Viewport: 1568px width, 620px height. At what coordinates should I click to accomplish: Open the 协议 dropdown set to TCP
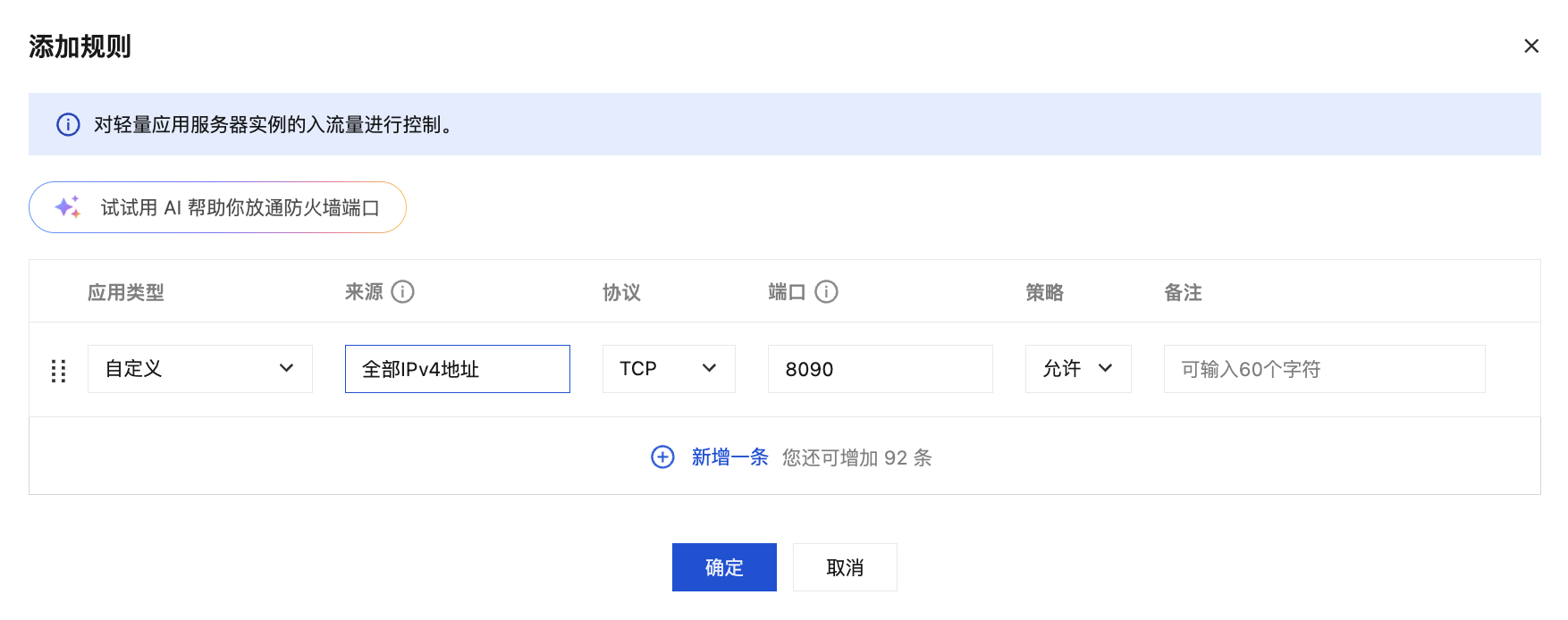pyautogui.click(x=669, y=369)
